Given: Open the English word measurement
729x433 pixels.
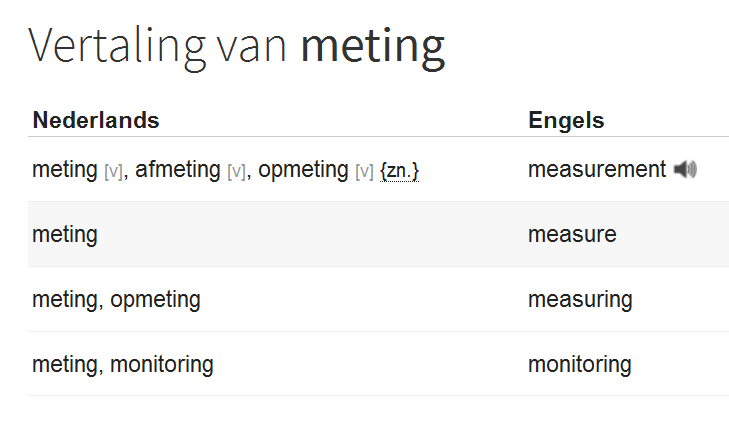Looking at the screenshot, I should pos(596,170).
